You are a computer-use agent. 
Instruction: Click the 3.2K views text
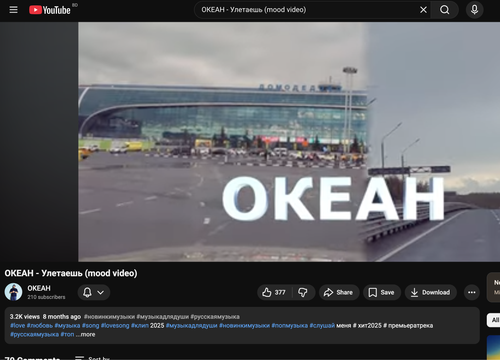point(25,317)
